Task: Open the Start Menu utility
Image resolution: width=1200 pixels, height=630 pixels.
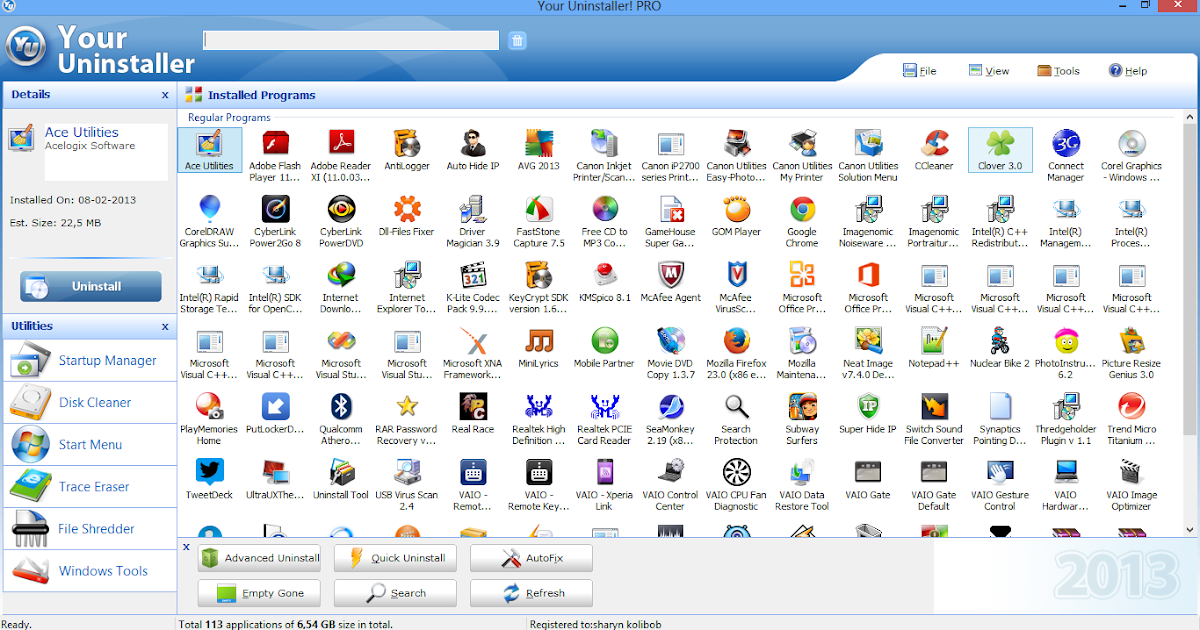Action: point(89,444)
